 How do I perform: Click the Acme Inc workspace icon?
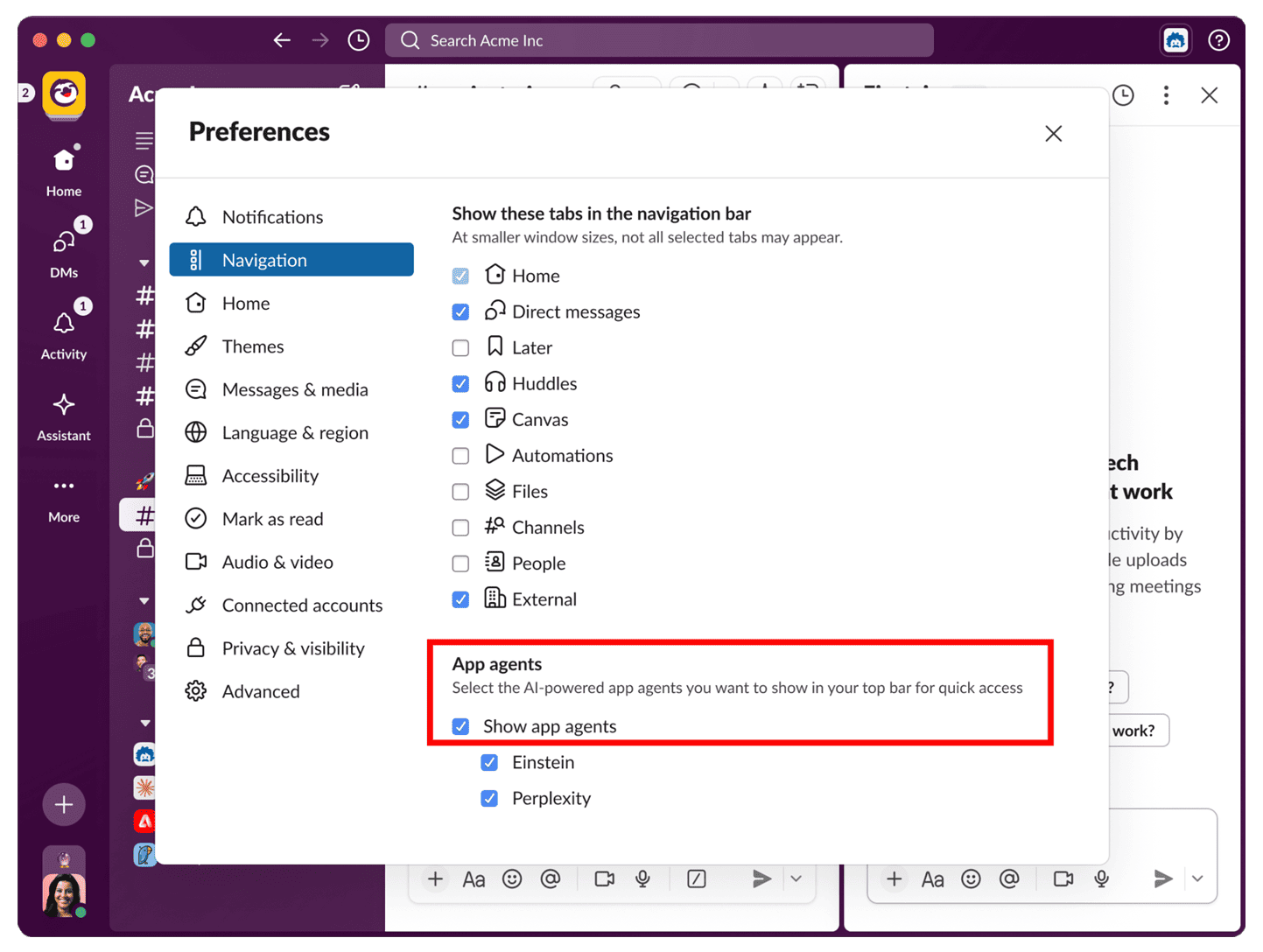pos(64,94)
